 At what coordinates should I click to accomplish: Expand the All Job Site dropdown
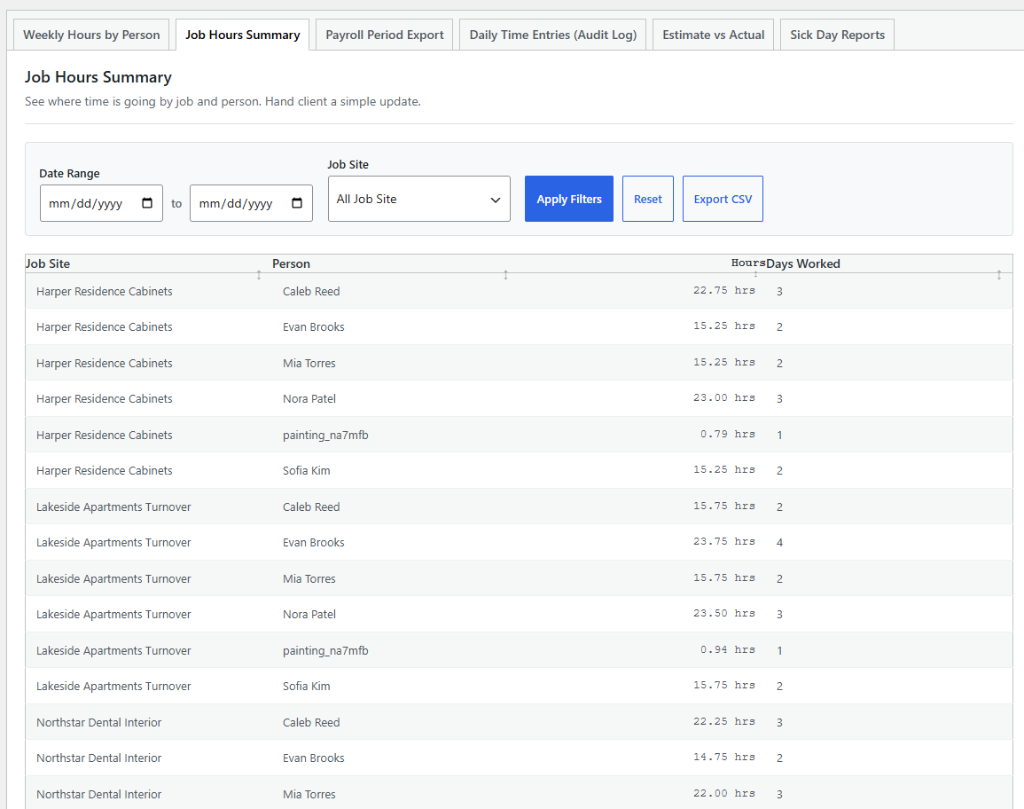tap(419, 198)
